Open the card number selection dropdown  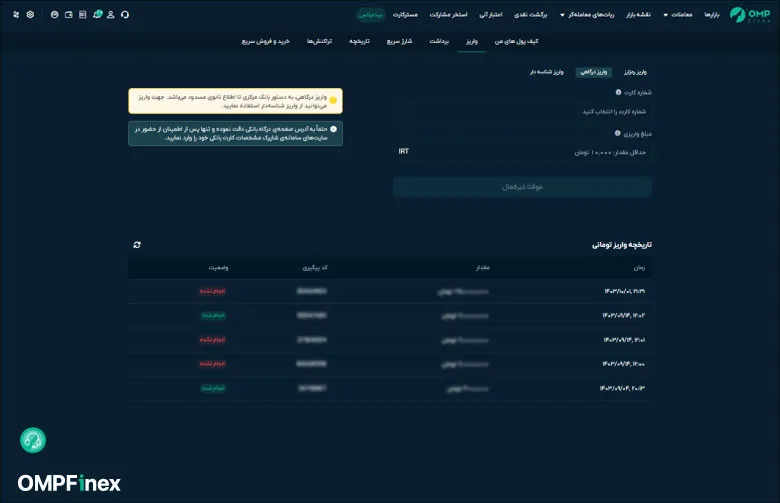522,111
